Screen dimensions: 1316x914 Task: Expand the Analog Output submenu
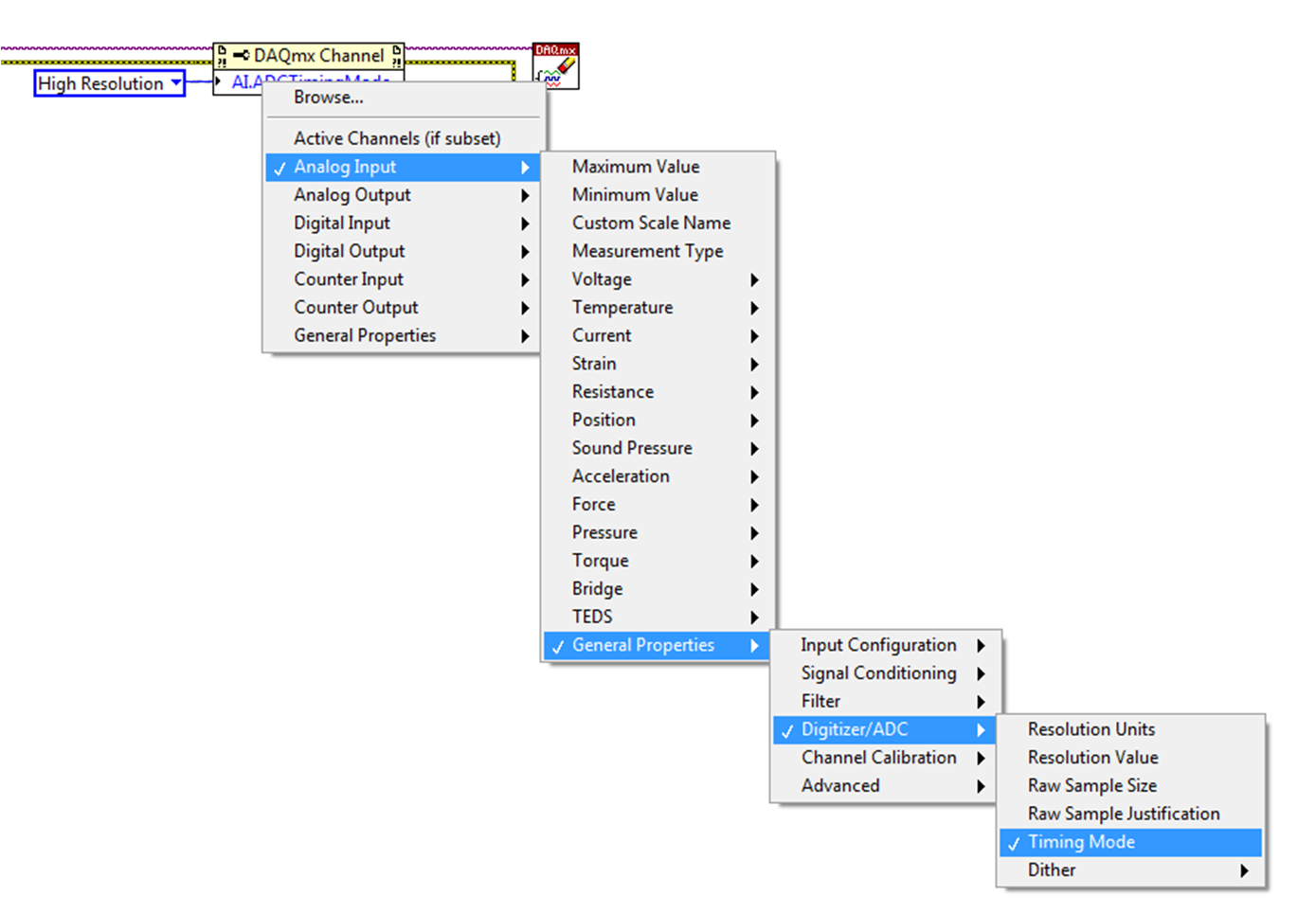pyautogui.click(x=403, y=195)
